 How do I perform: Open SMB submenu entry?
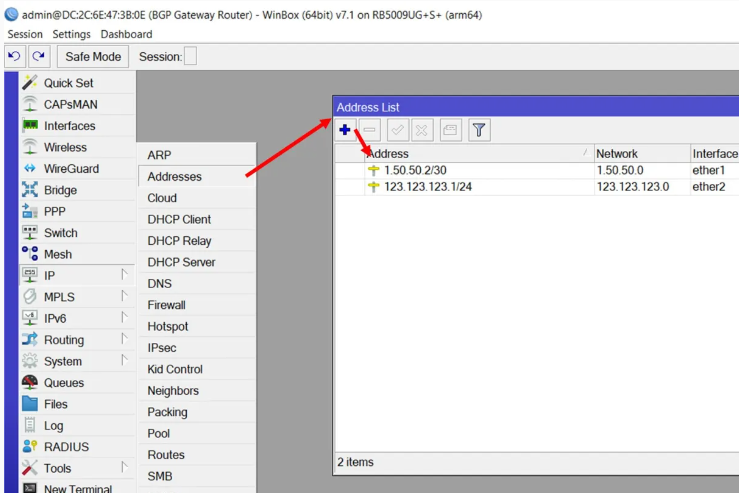197,476
